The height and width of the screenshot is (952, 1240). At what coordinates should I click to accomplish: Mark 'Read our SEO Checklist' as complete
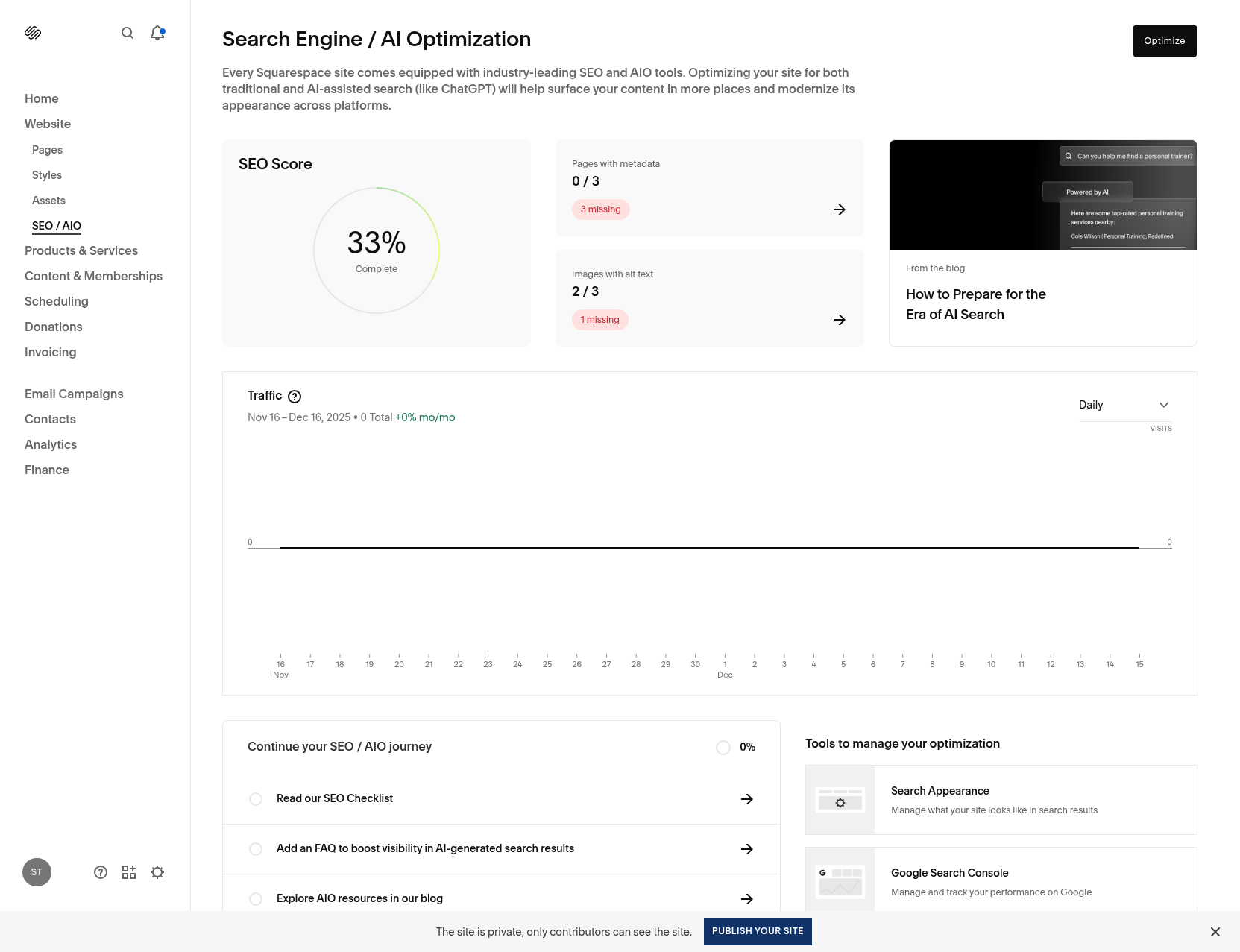pyautogui.click(x=256, y=798)
